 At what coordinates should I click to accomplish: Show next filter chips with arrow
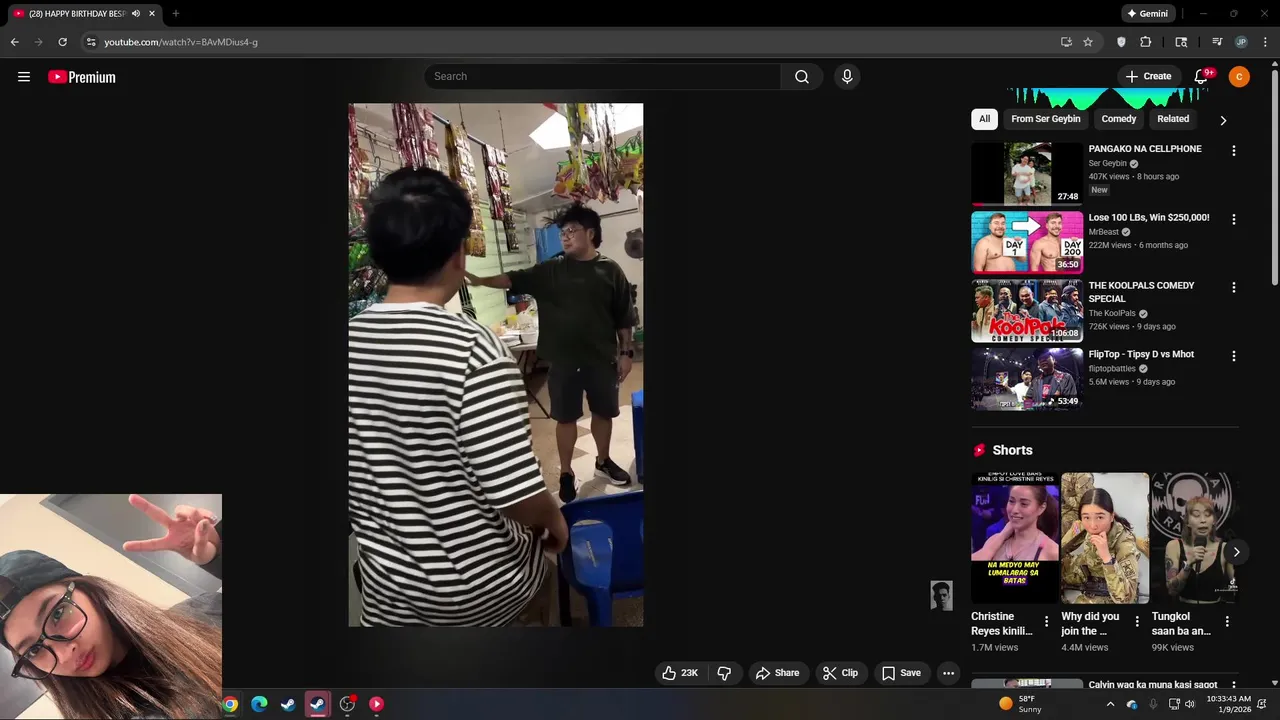point(1222,120)
